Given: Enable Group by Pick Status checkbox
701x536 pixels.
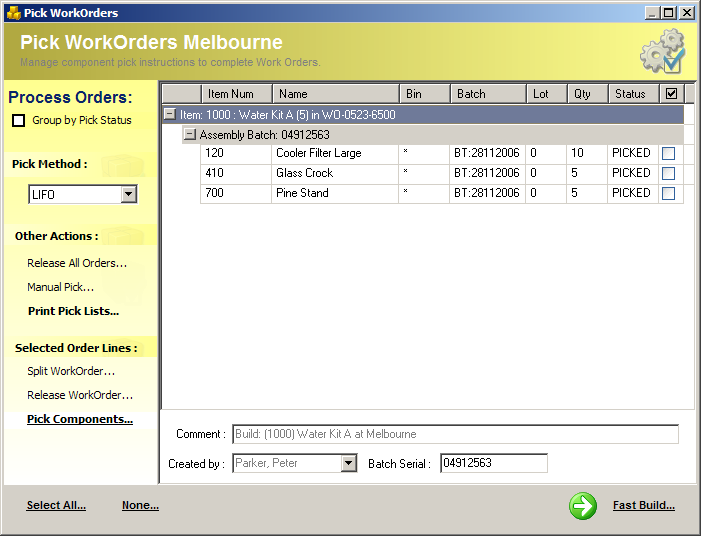Looking at the screenshot, I should 18,121.
